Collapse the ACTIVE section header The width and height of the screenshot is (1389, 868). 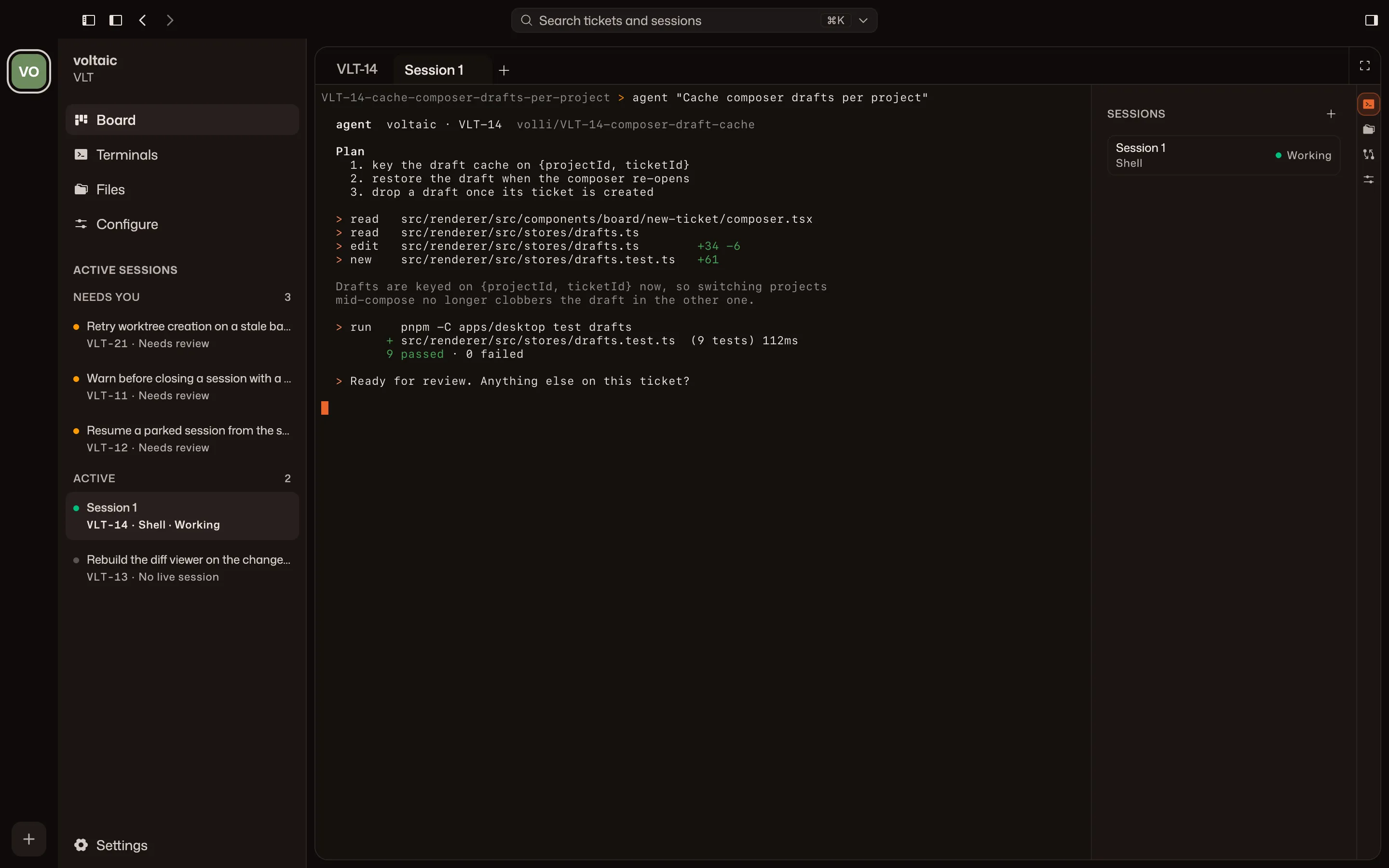click(182, 478)
